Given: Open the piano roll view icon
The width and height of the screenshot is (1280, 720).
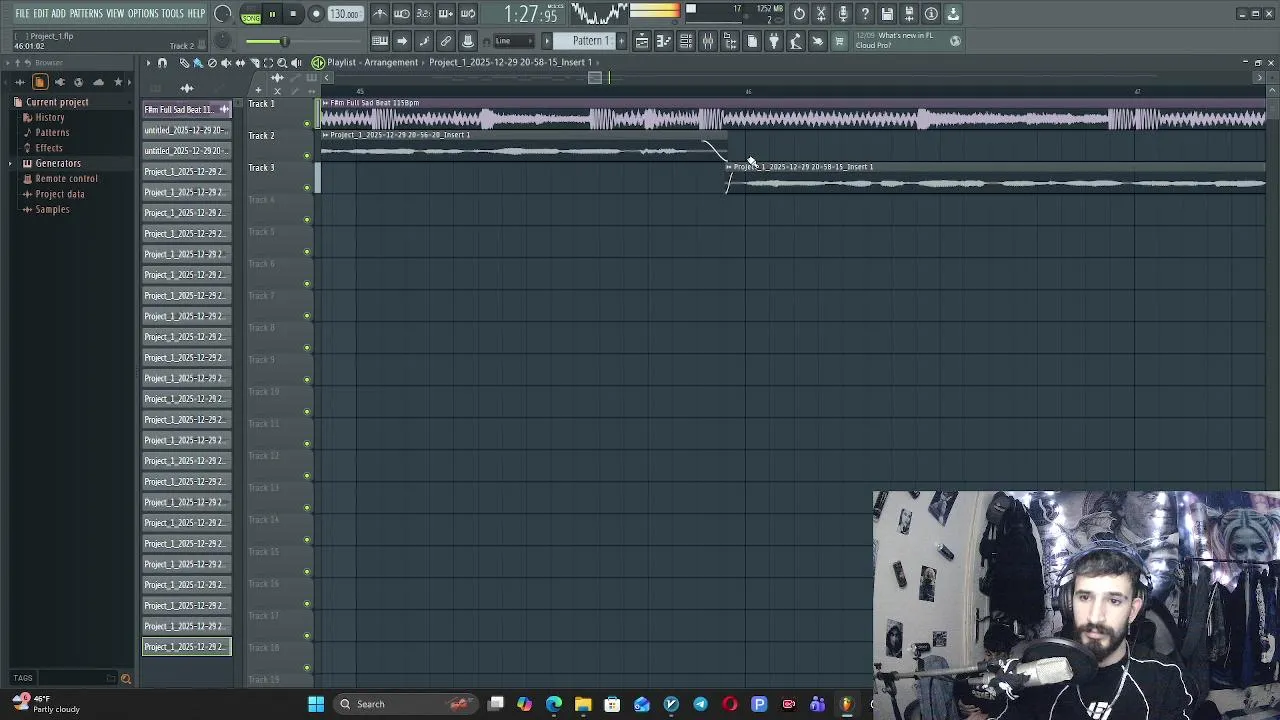Looking at the screenshot, I should (664, 41).
